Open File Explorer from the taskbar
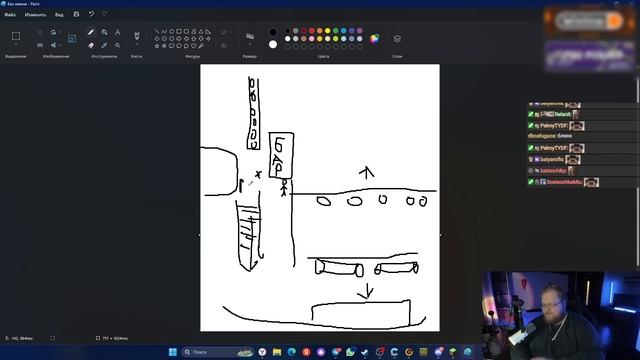640x360 pixels. coord(277,352)
